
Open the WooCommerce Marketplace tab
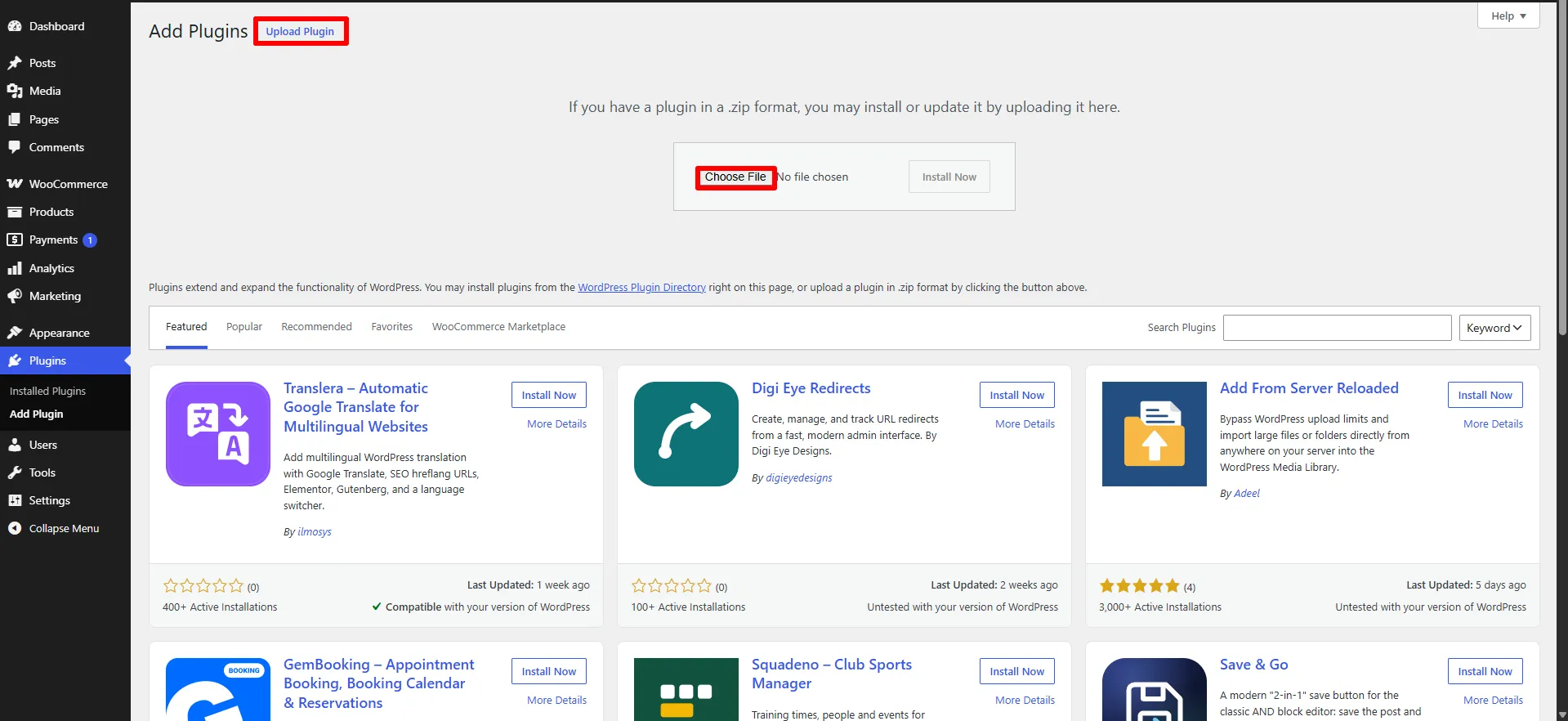pyautogui.click(x=498, y=327)
